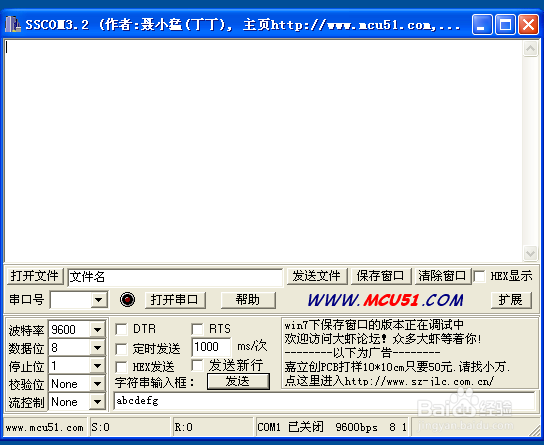
Task: Click the scroll up arrow of receive area
Action: click(530, 49)
